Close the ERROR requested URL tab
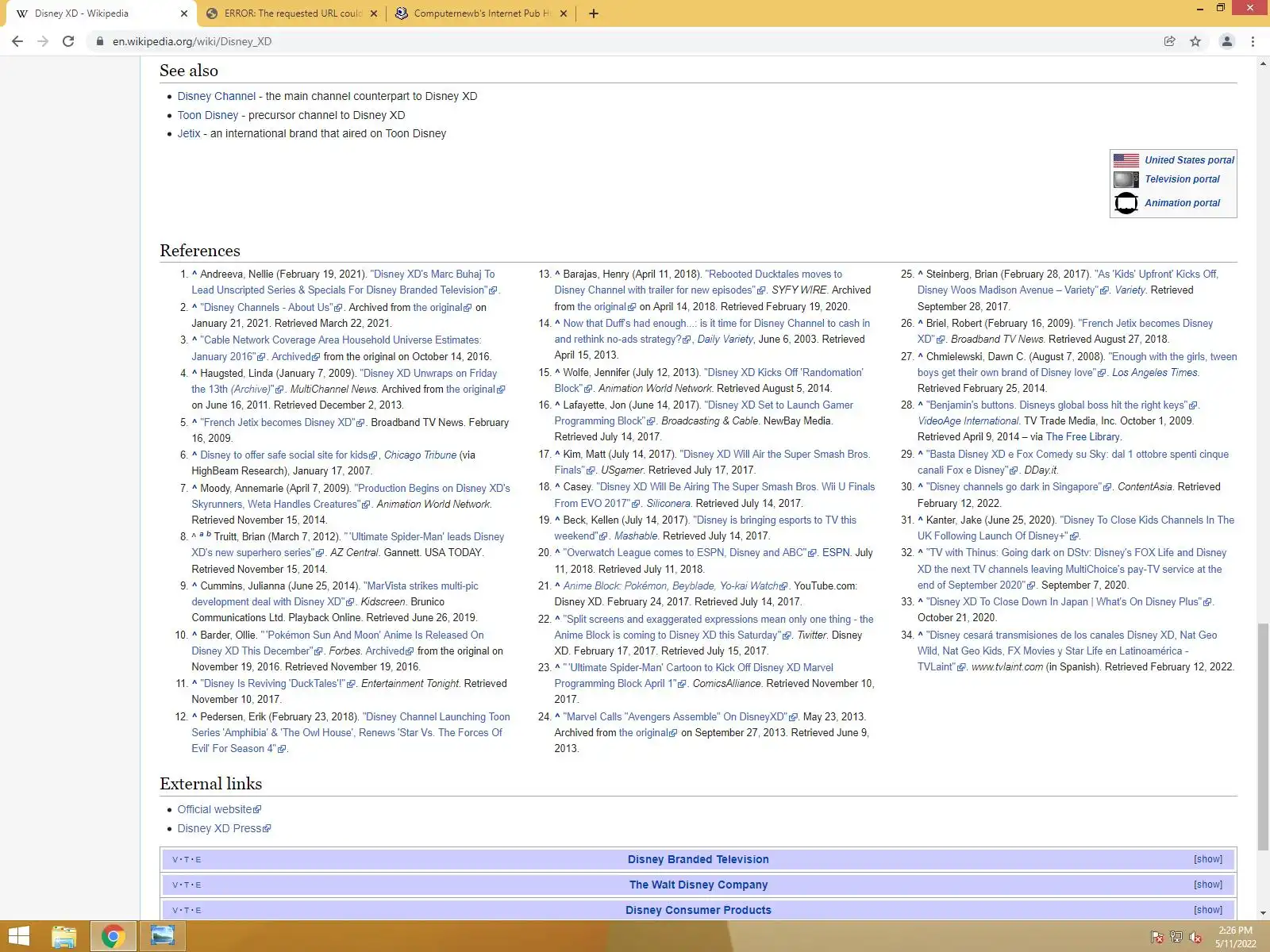This screenshot has height=952, width=1270. click(375, 13)
